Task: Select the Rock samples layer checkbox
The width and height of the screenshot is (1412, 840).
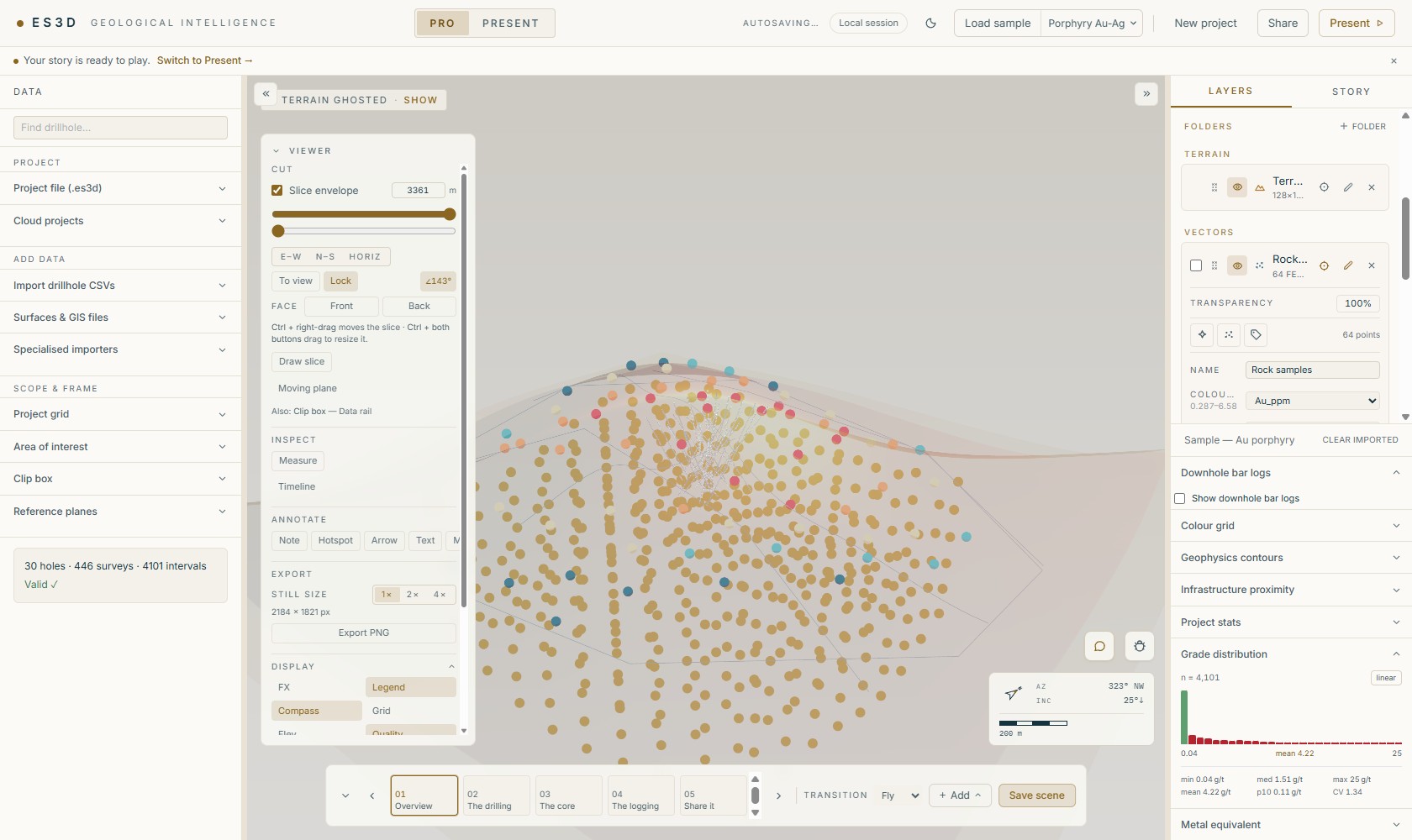Action: pos(1196,265)
